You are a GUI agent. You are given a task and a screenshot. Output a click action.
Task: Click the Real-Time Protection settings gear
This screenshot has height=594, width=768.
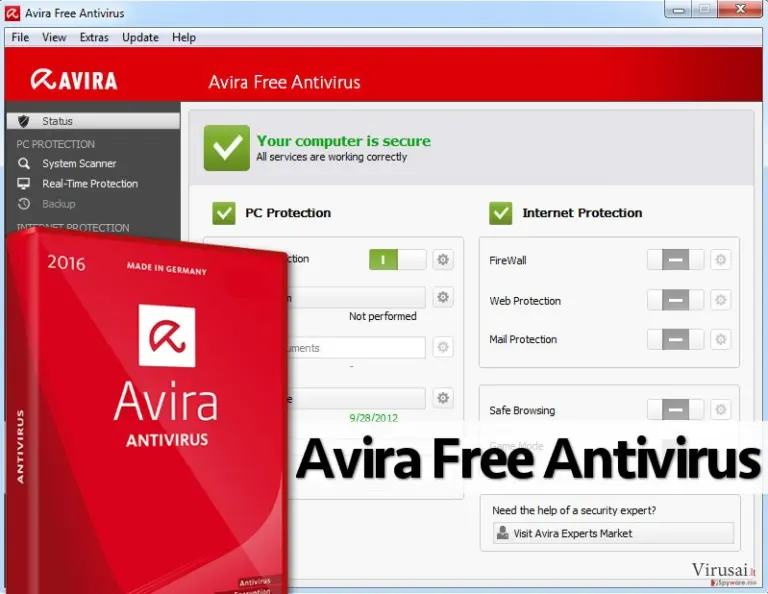(x=443, y=259)
